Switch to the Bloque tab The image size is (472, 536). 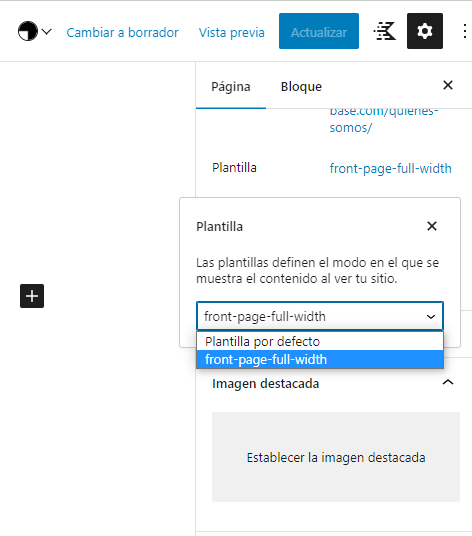(301, 87)
